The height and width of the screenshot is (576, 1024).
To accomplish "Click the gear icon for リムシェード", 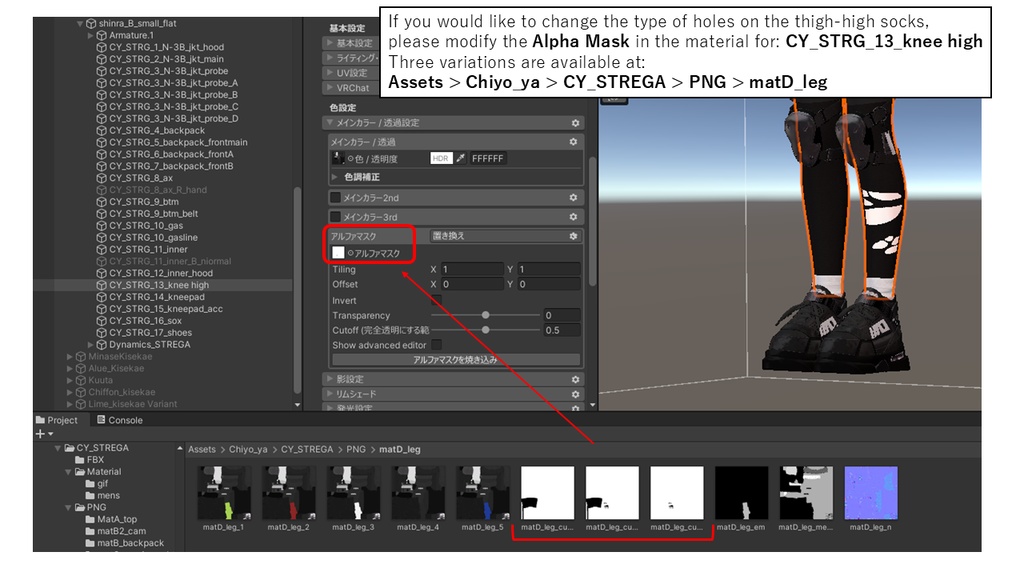I will [575, 394].
